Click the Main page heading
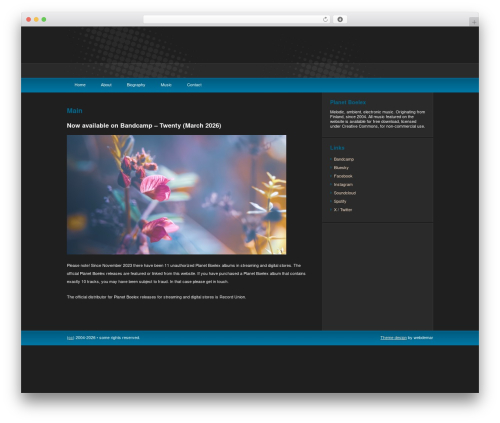The image size is (500, 423). tap(74, 111)
